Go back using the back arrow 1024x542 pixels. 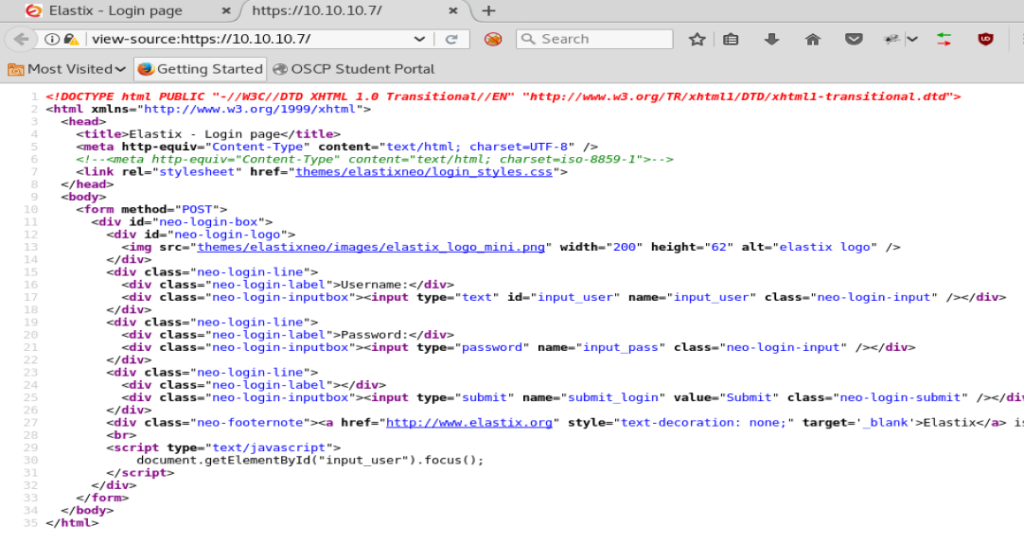click(x=21, y=39)
